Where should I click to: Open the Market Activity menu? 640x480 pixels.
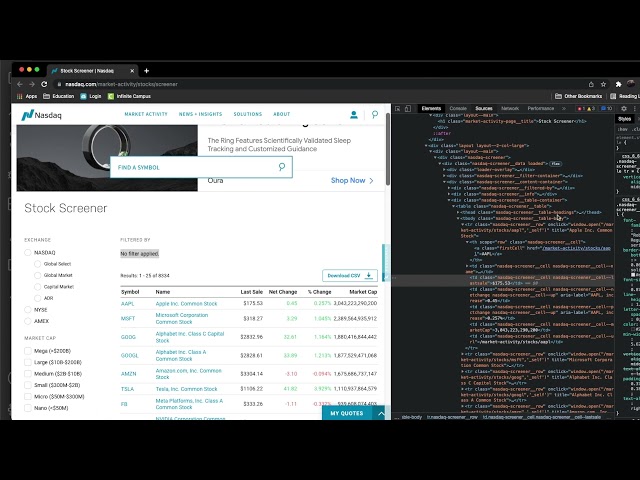[146, 114]
